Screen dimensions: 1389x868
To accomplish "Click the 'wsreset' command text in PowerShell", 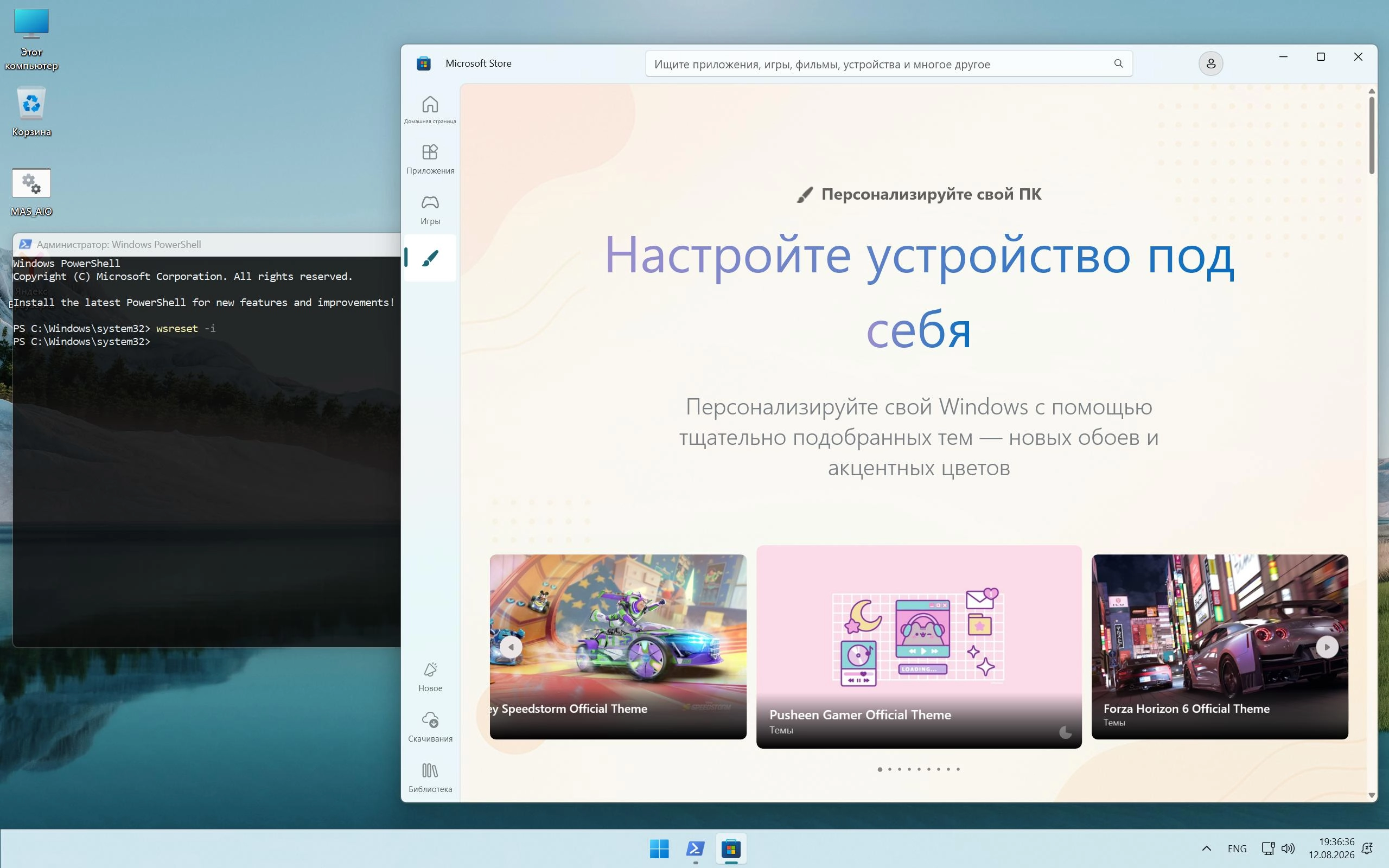I will [x=177, y=328].
